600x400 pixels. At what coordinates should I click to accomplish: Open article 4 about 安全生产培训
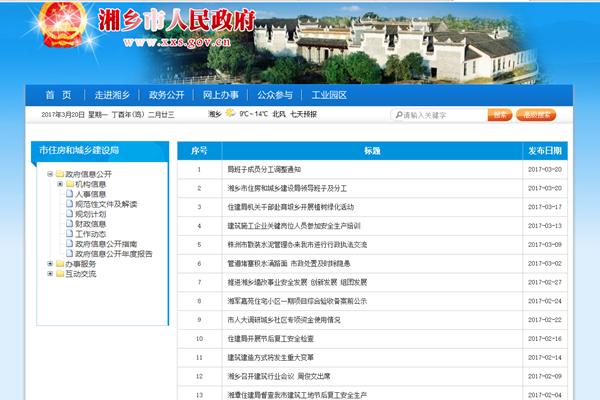pyautogui.click(x=294, y=226)
